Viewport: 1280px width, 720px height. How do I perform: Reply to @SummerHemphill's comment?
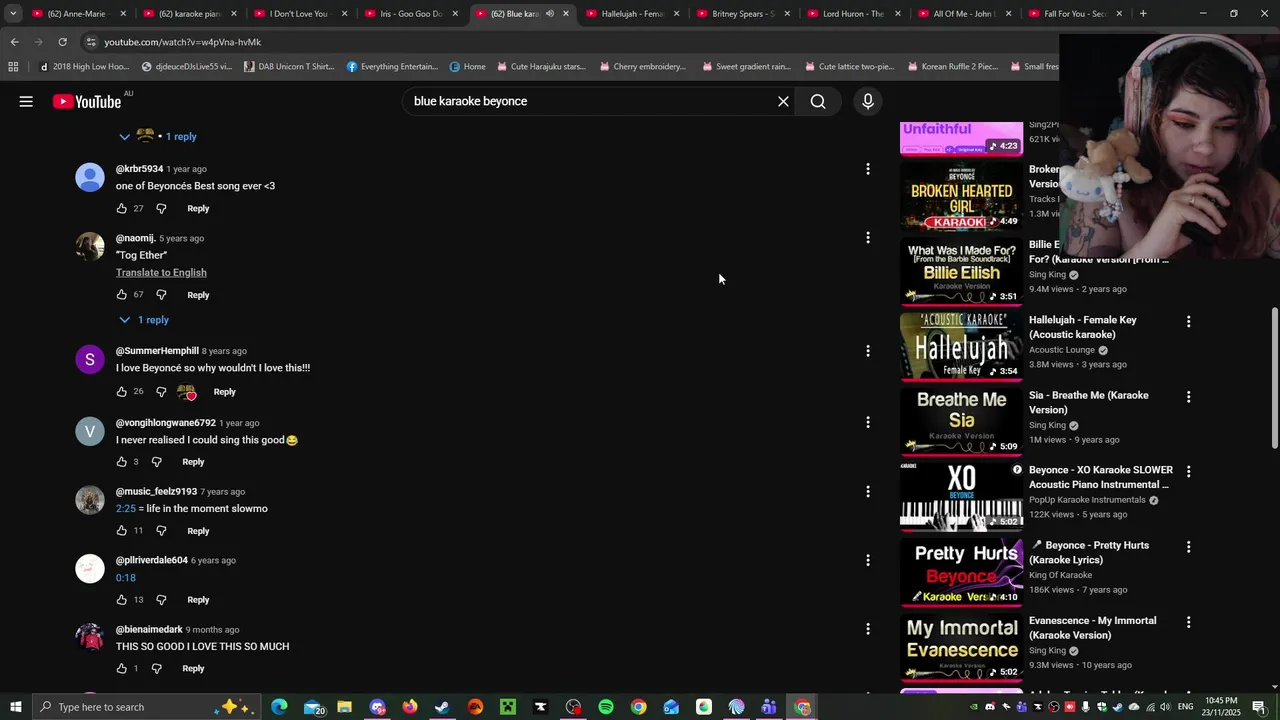(x=224, y=391)
